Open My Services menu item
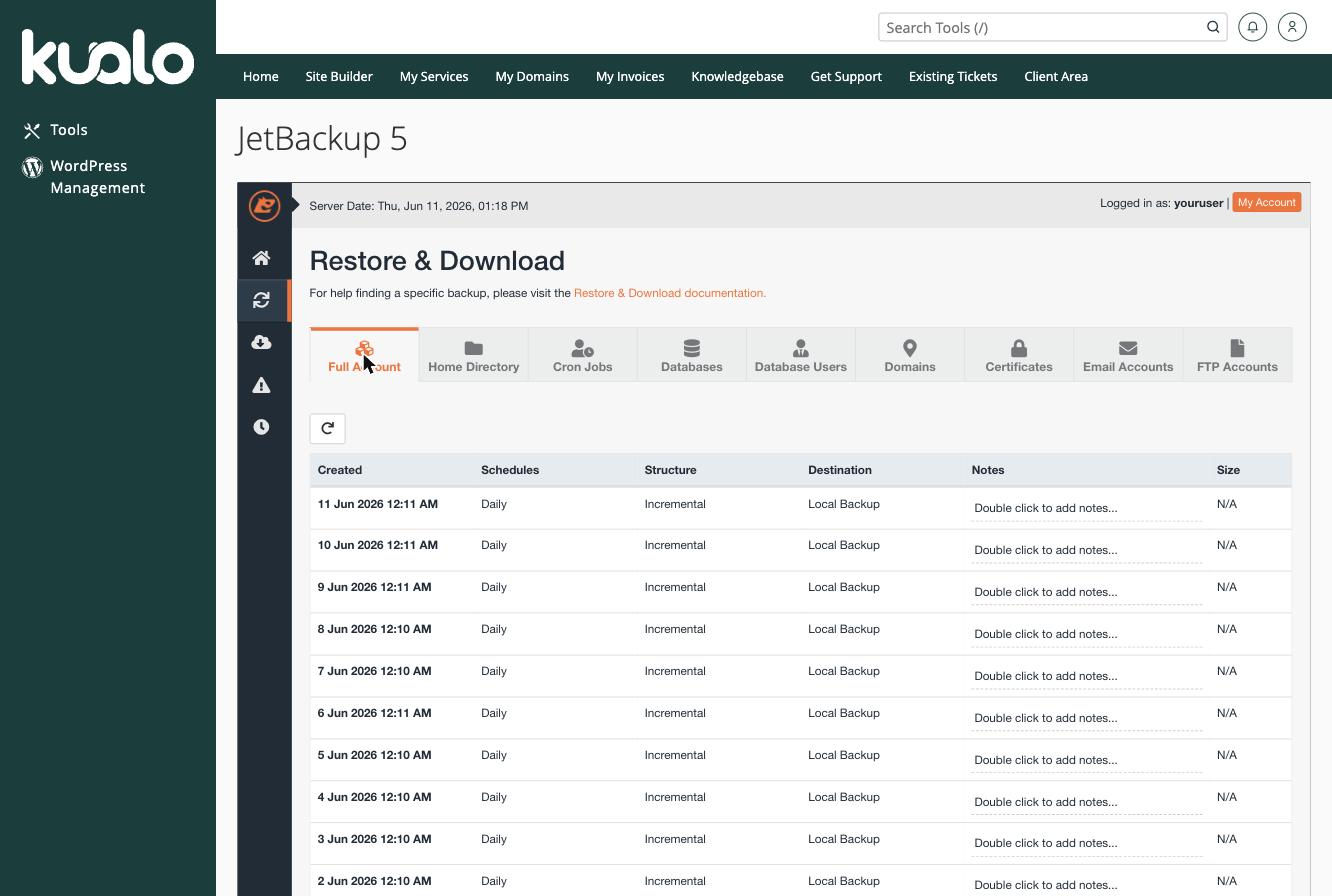 434,76
